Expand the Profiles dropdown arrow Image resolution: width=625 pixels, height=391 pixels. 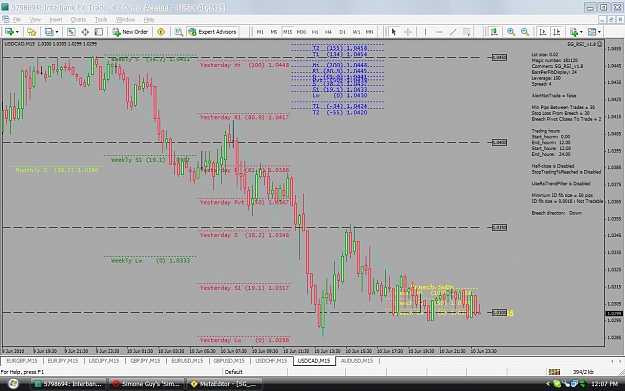(x=57, y=32)
